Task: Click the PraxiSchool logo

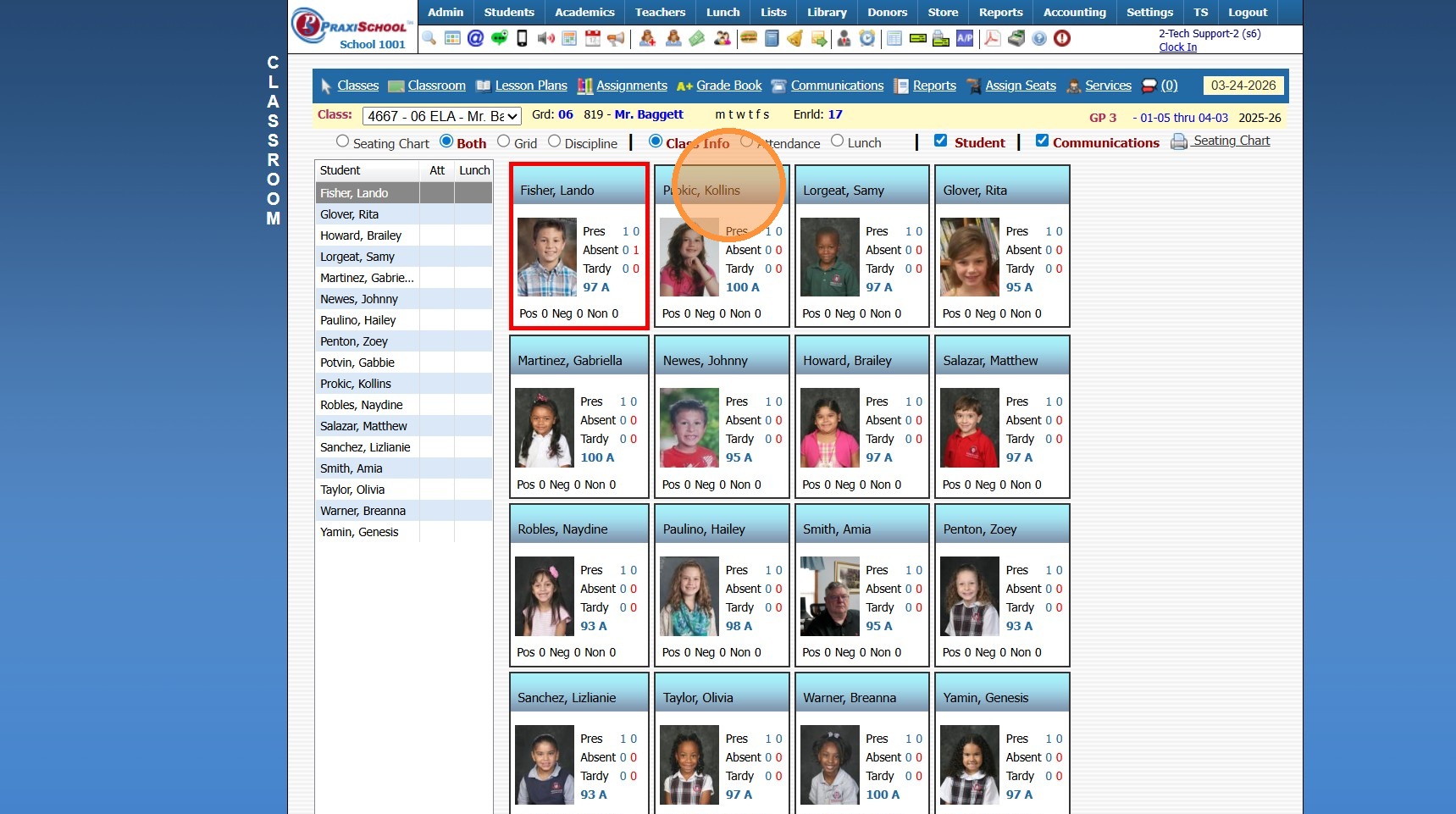Action: pos(351,28)
